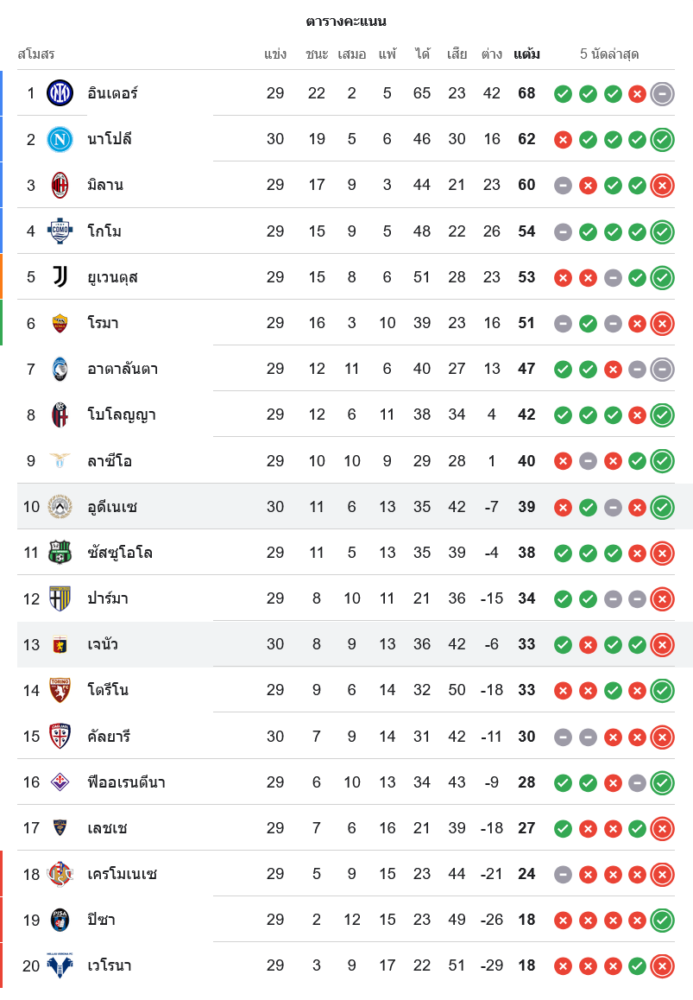
Task: Click the Atalanta club logo
Action: 60,369
